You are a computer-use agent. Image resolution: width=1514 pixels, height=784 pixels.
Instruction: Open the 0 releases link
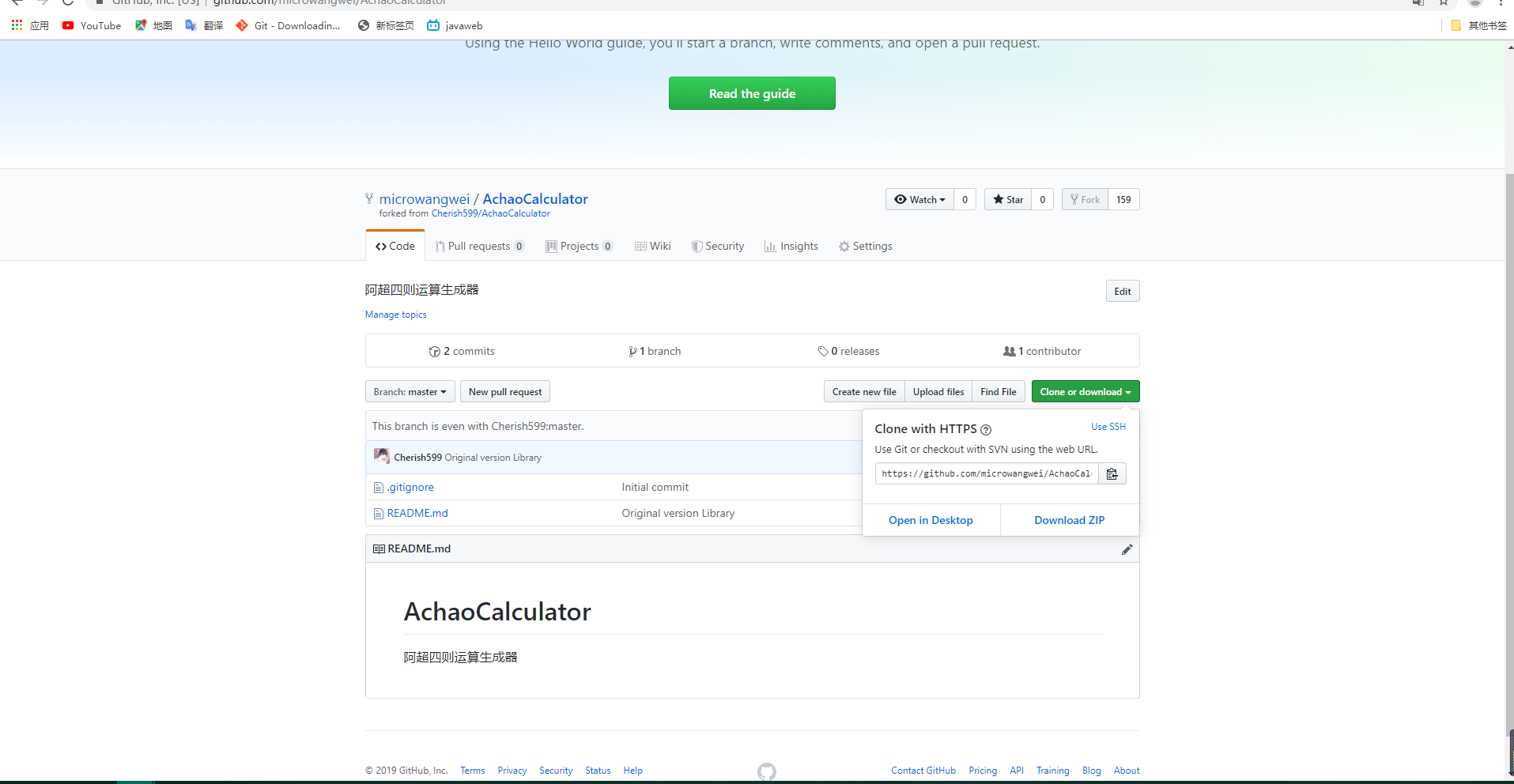coord(849,351)
